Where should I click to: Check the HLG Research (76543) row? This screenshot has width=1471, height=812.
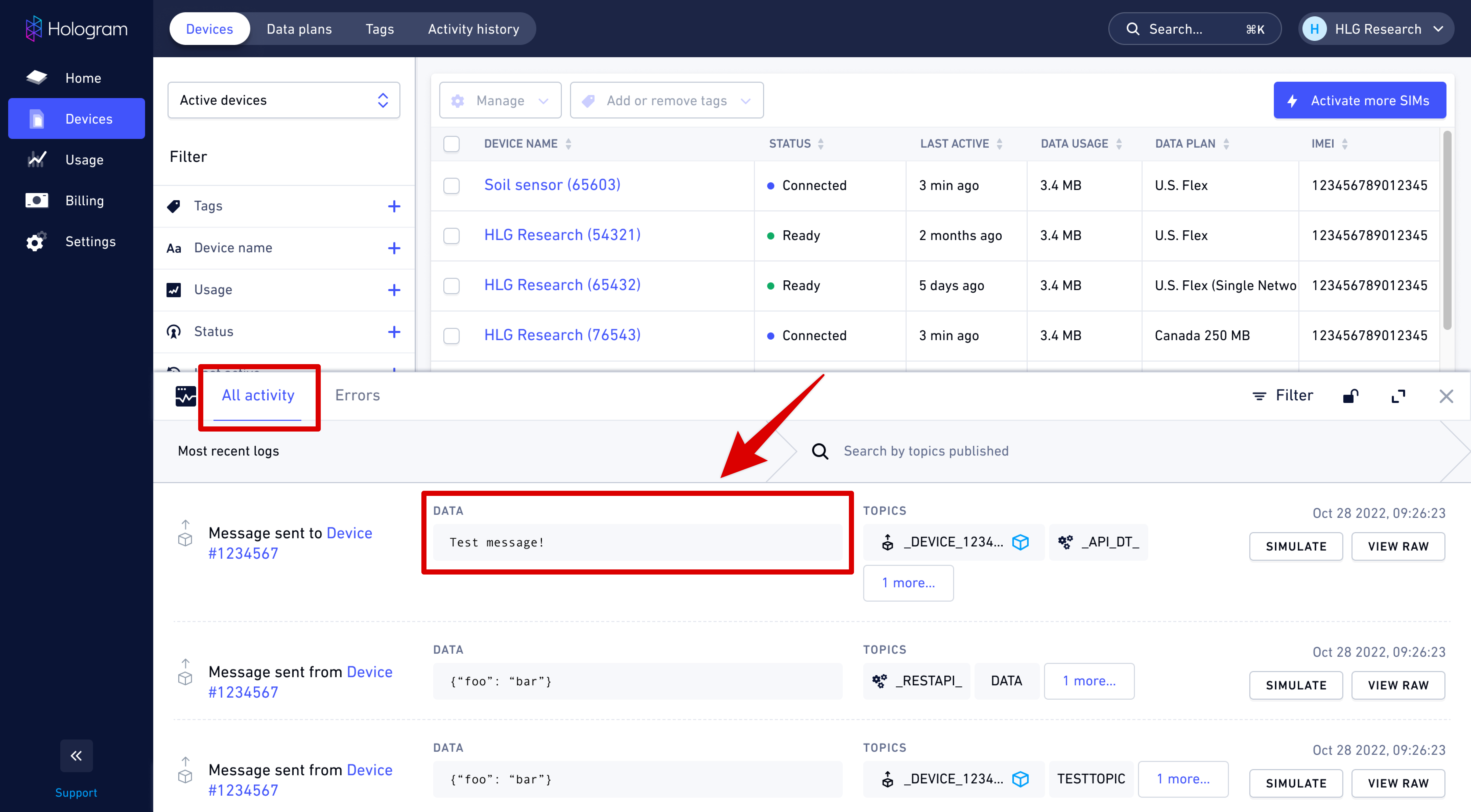[452, 336]
